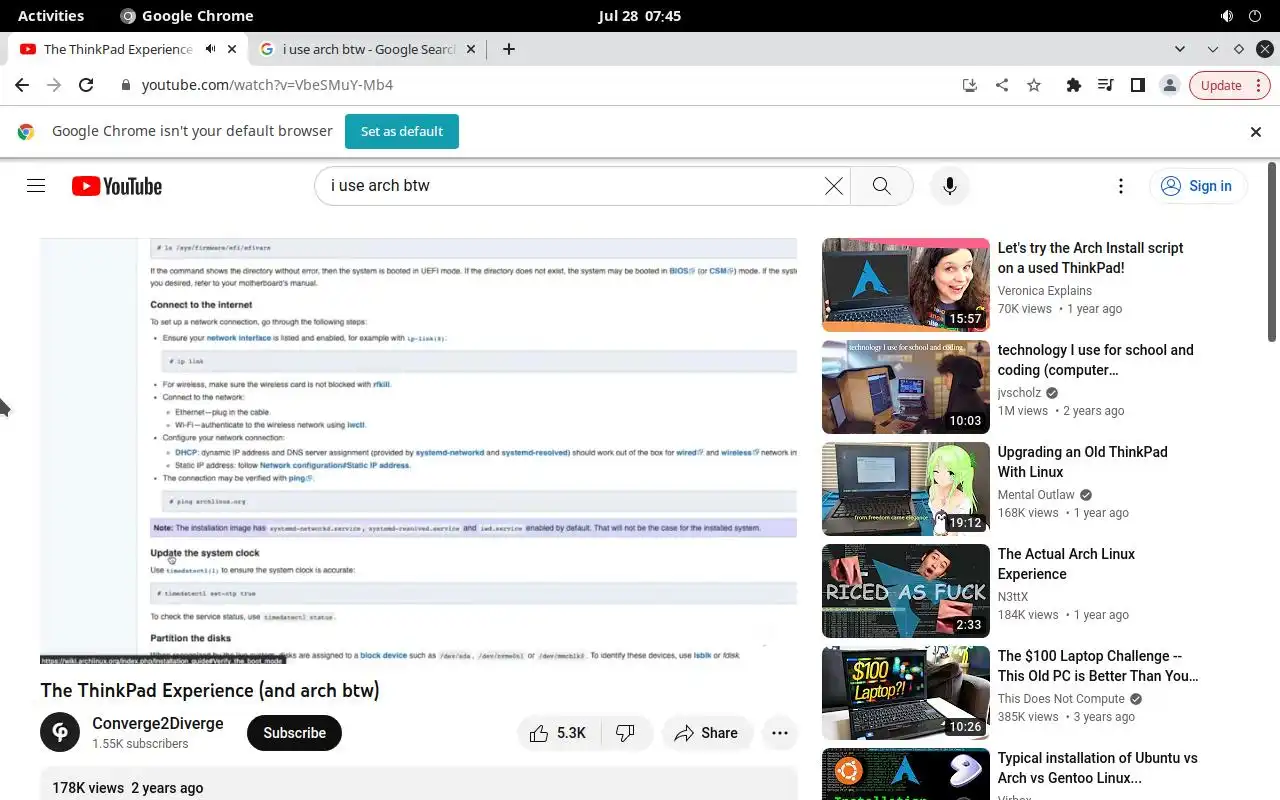The height and width of the screenshot is (800, 1280).
Task: Go back with the browser back arrow
Action: [x=22, y=85]
